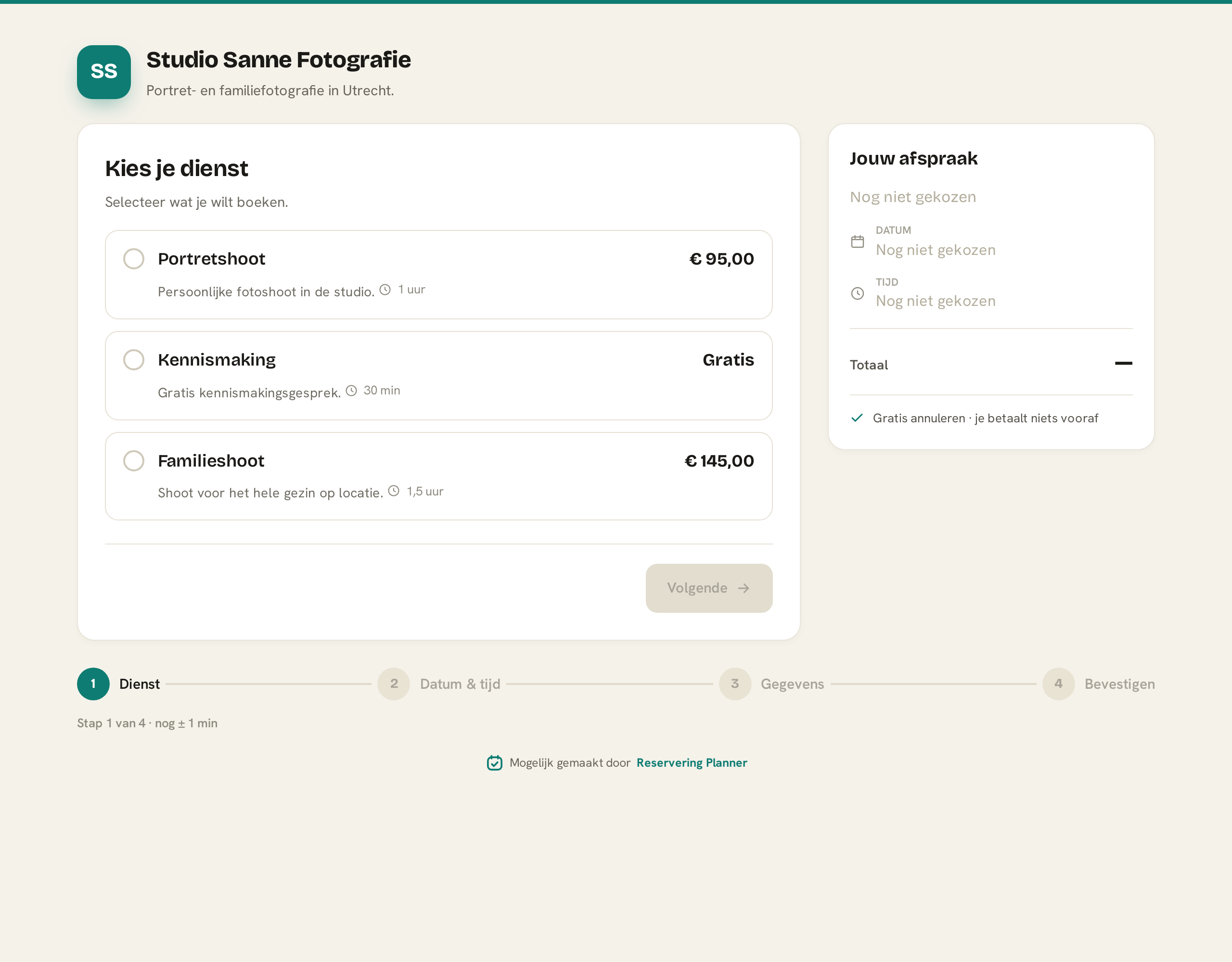
Task: Click the 'Nog niet gekozen' value under Datum
Action: (936, 250)
